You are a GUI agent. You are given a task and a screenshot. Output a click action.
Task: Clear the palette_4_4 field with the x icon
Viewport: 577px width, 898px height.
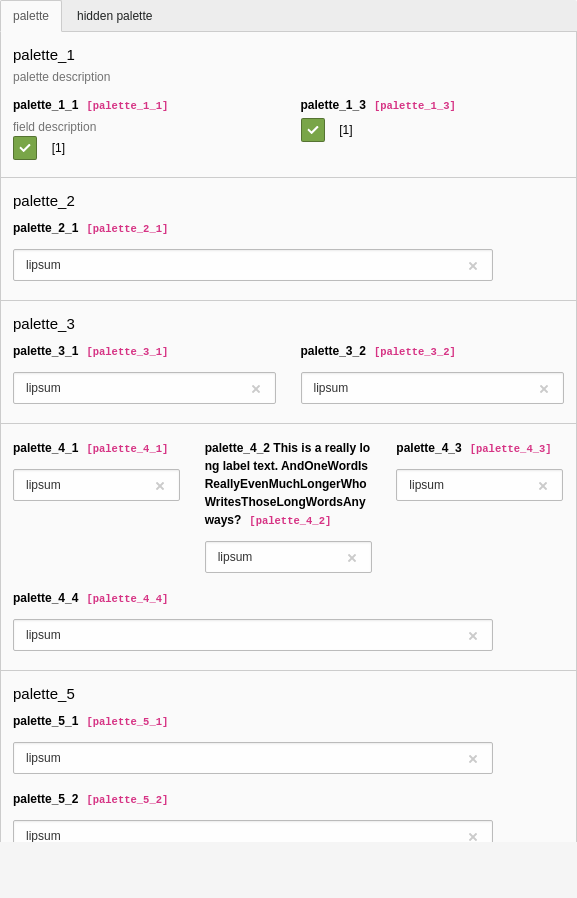point(473,636)
